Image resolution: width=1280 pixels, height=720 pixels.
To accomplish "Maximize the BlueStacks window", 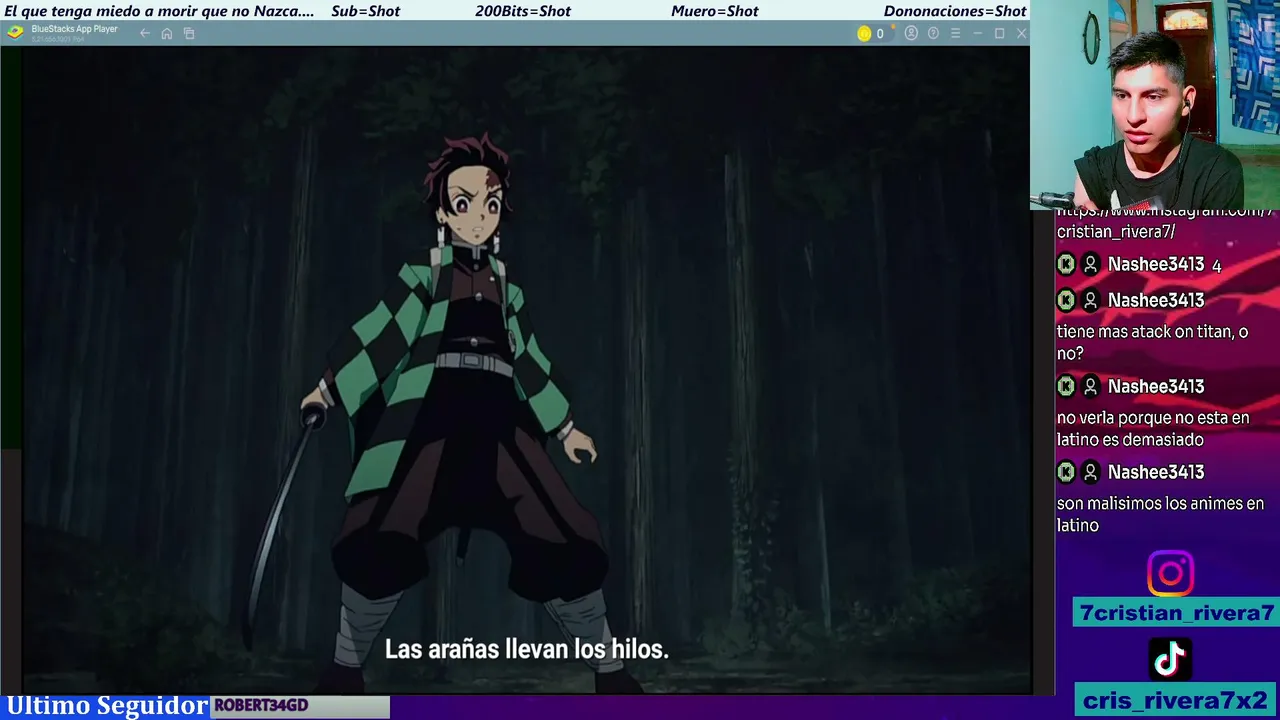I will tap(999, 33).
